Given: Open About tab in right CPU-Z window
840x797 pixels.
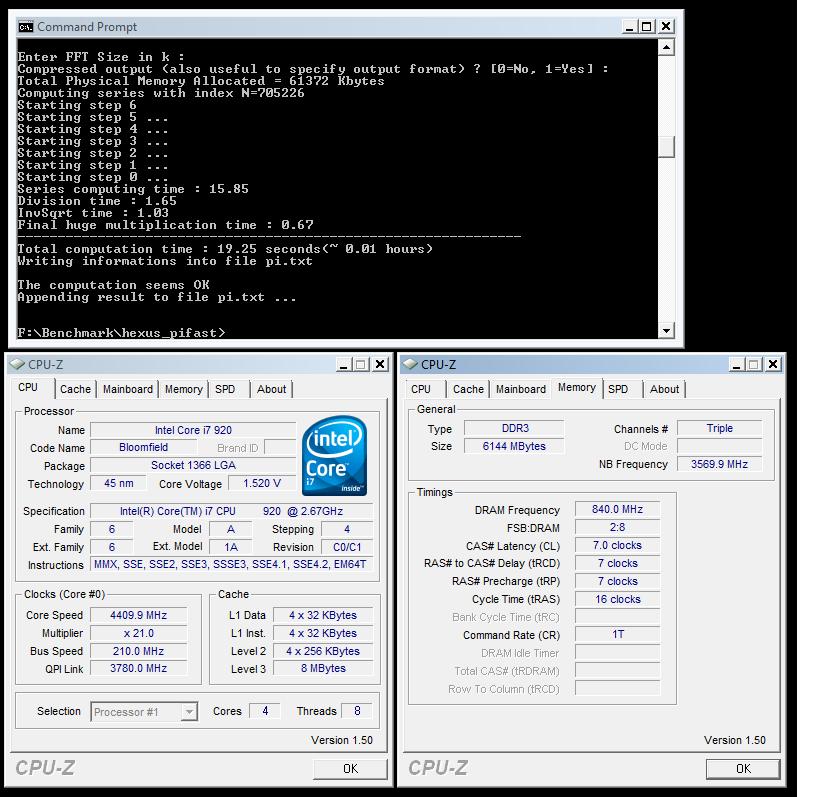Looking at the screenshot, I should [x=664, y=389].
